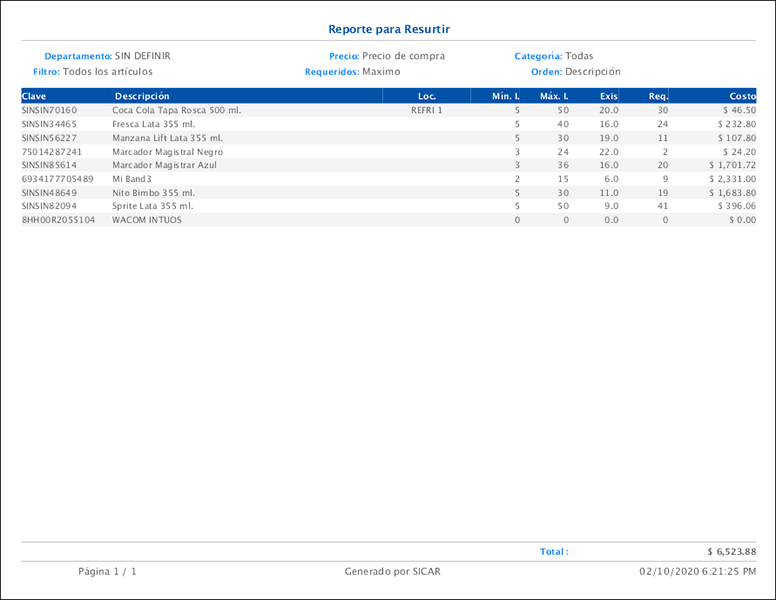Select 'Manzana Lift Lata 355 ml.' description
This screenshot has height=600, width=776.
coord(167,138)
